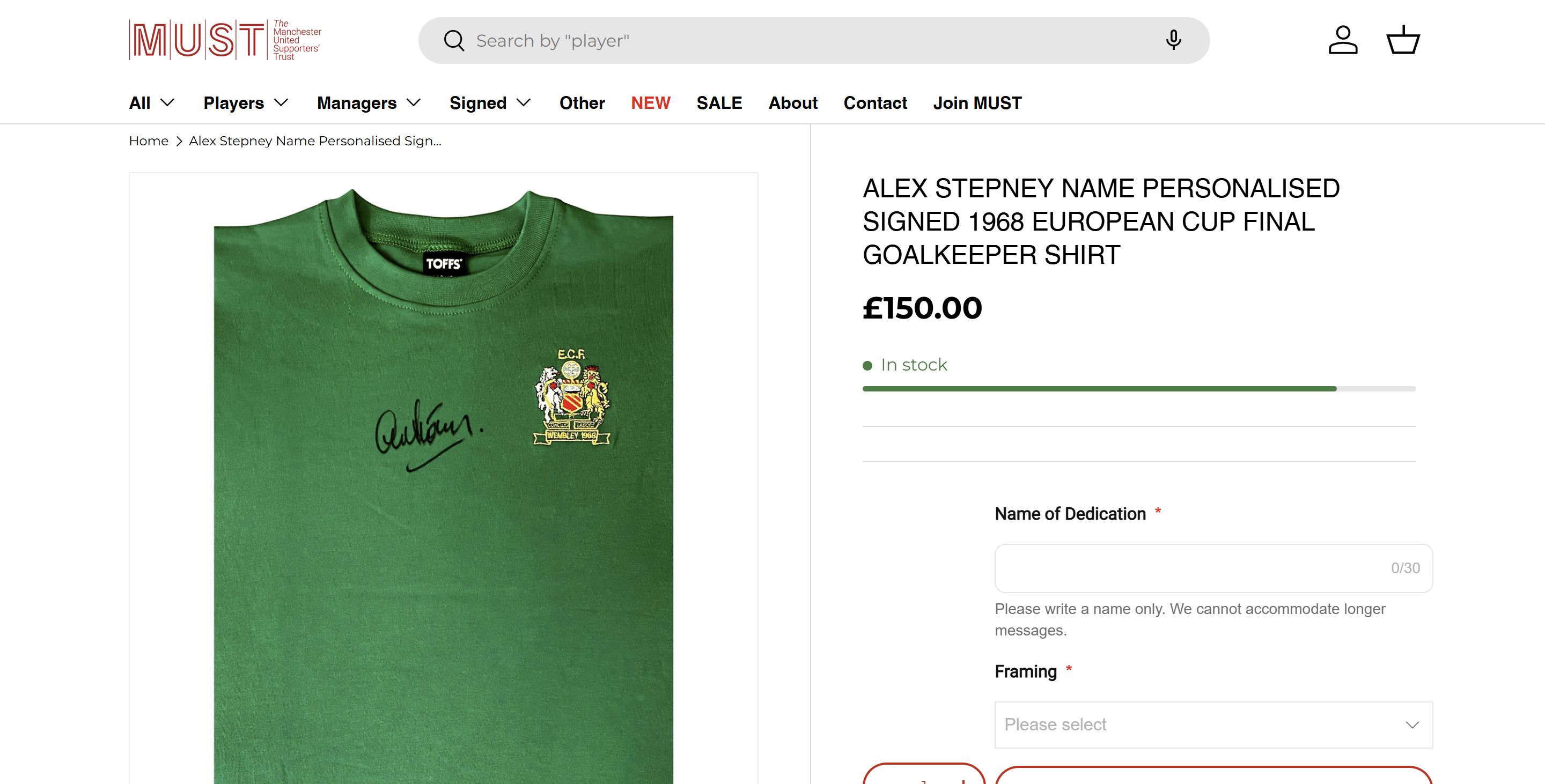The image size is (1545, 784).
Task: Visit the Contact page
Action: [x=875, y=103]
